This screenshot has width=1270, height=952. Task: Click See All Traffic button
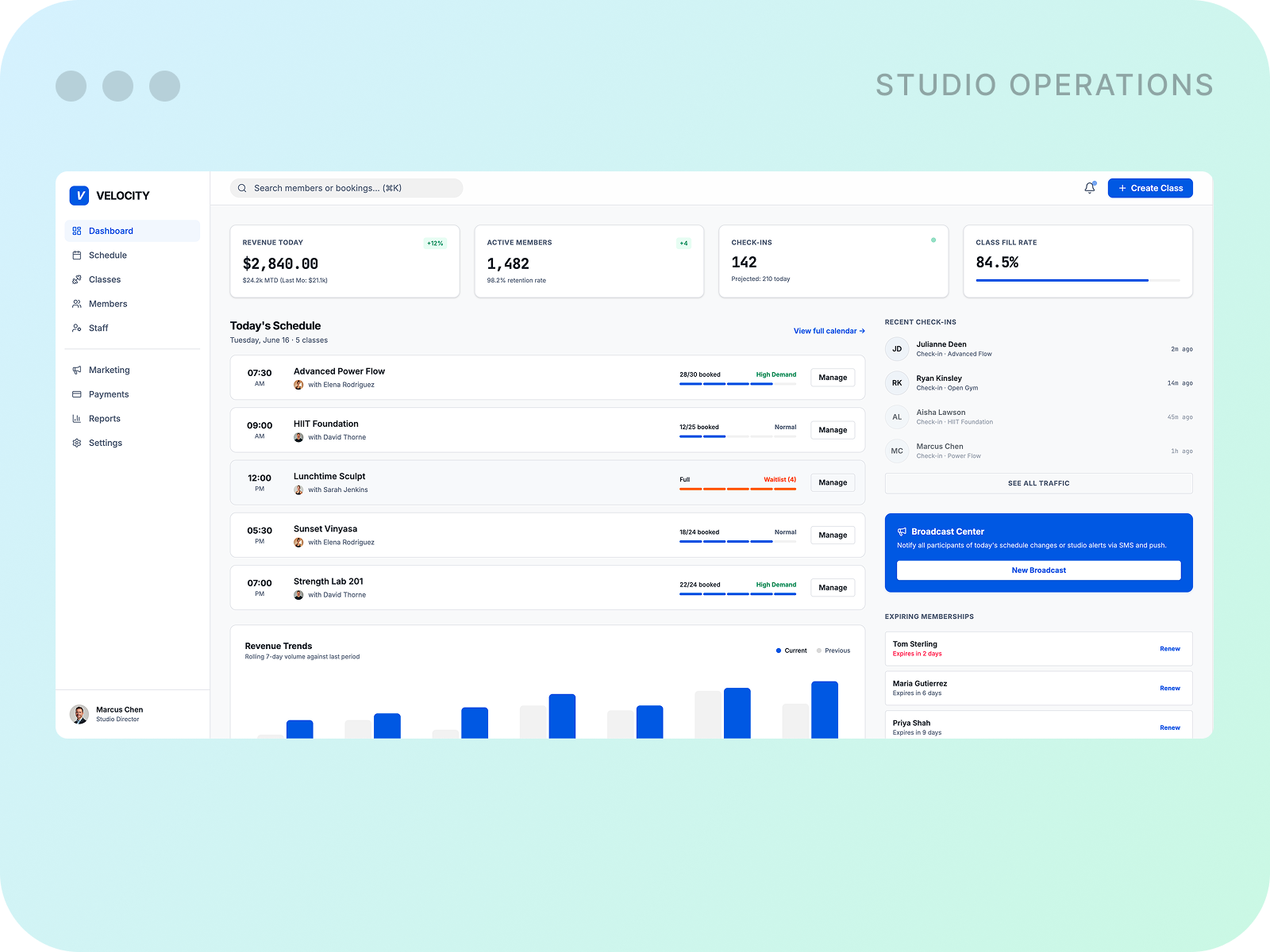(x=1039, y=483)
